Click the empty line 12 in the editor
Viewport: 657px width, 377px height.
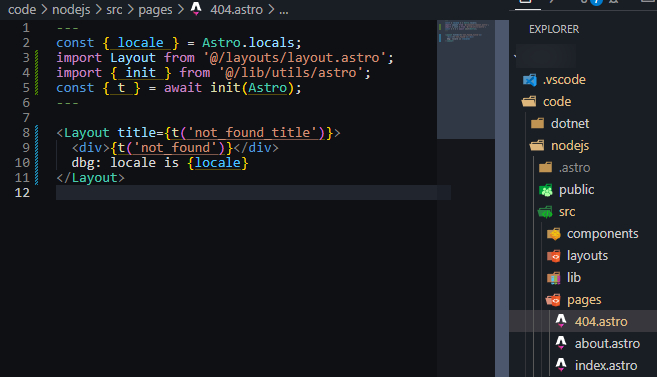tap(253, 193)
